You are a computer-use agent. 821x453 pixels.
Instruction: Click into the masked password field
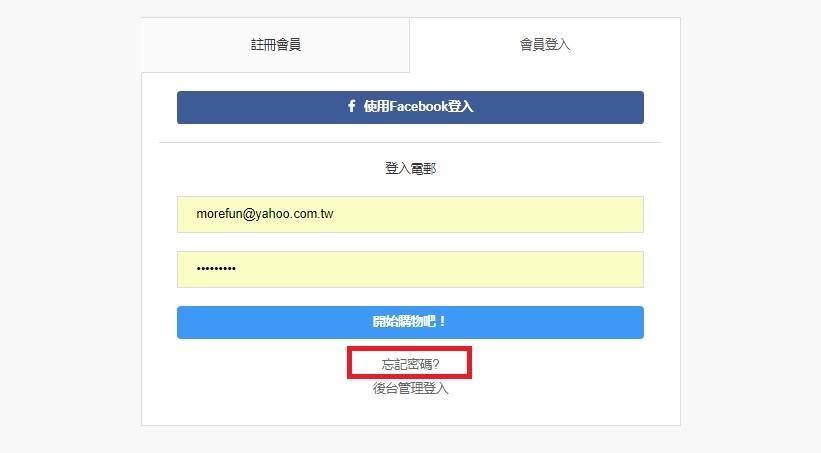(x=410, y=269)
